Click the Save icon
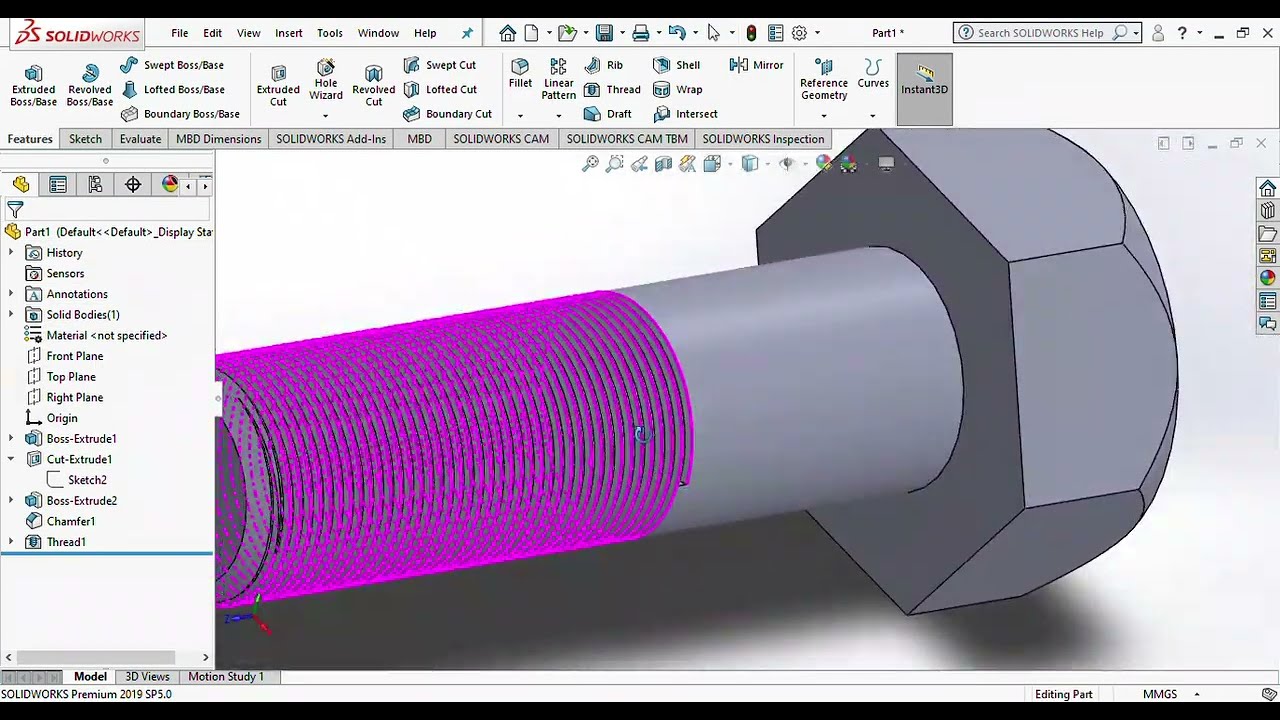 coord(604,33)
